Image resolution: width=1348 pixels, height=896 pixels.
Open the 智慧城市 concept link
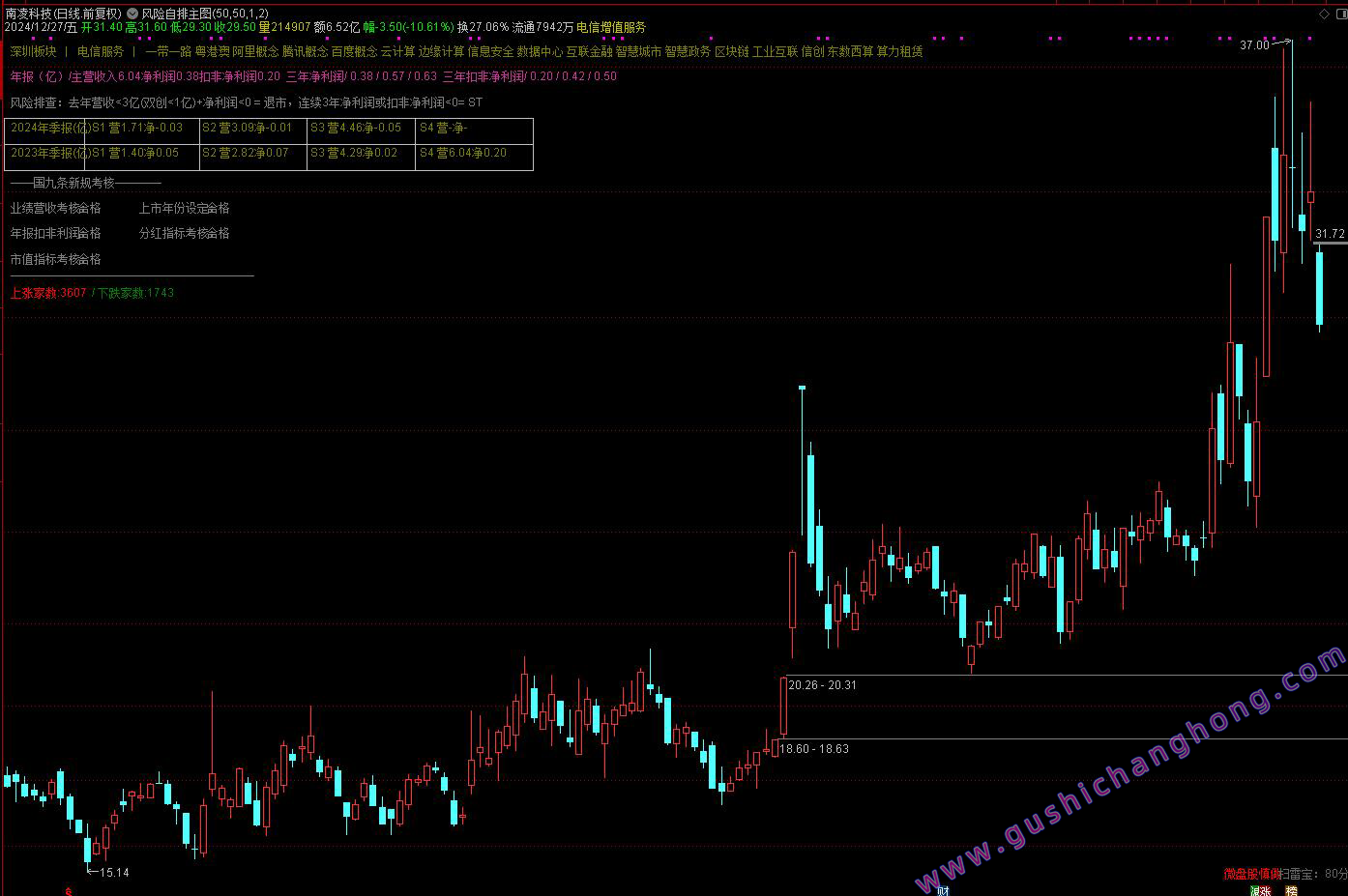point(639,51)
